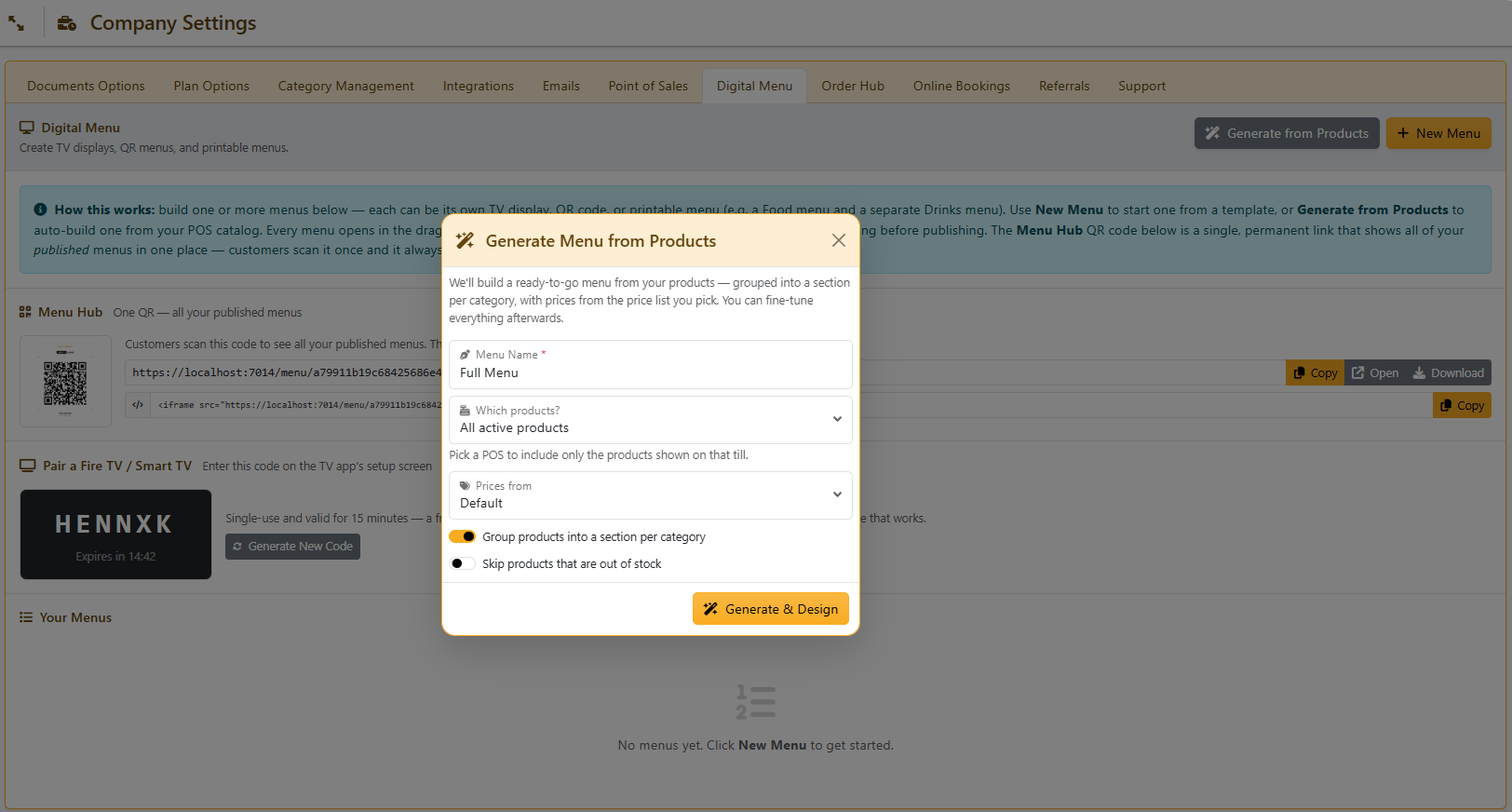Toggle Group products into a section per category
This screenshot has width=1512, height=812.
click(x=463, y=536)
